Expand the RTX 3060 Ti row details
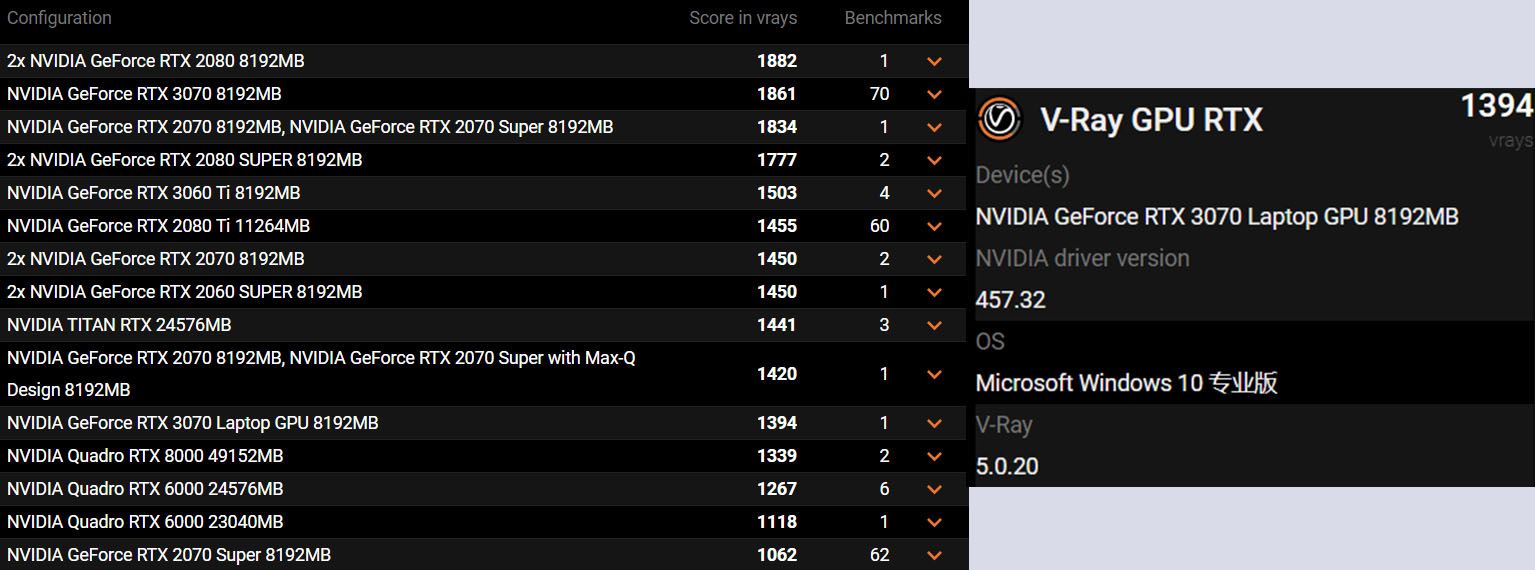Viewport: 1535px width, 570px height. (x=934, y=193)
